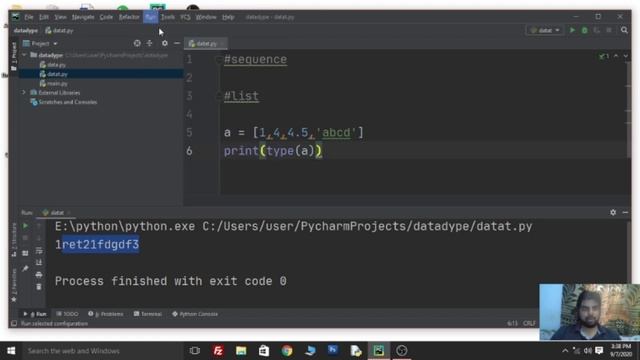Open the Windows Start menu
The width and height of the screenshot is (640, 360).
[x=11, y=351]
